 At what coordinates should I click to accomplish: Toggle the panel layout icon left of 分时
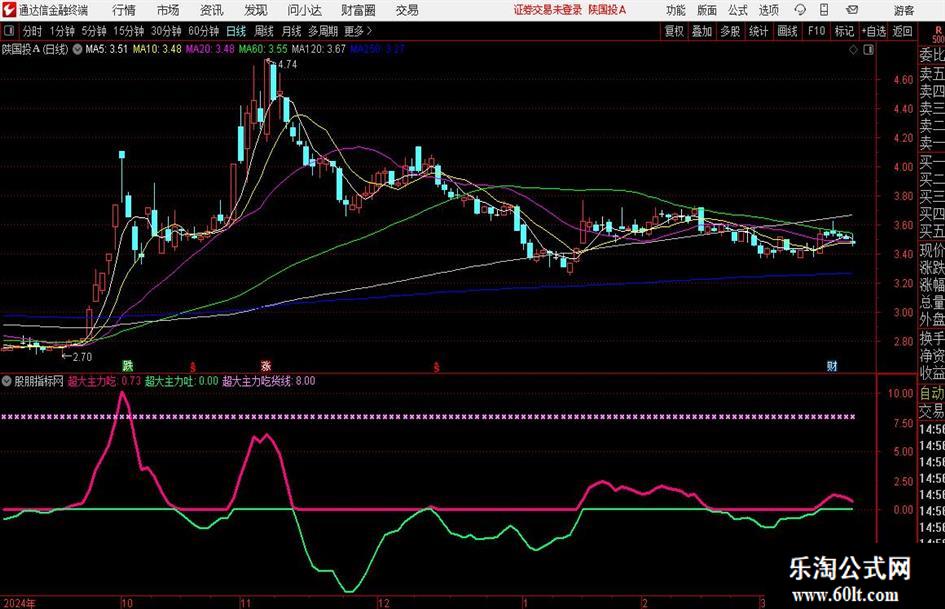click(x=8, y=31)
